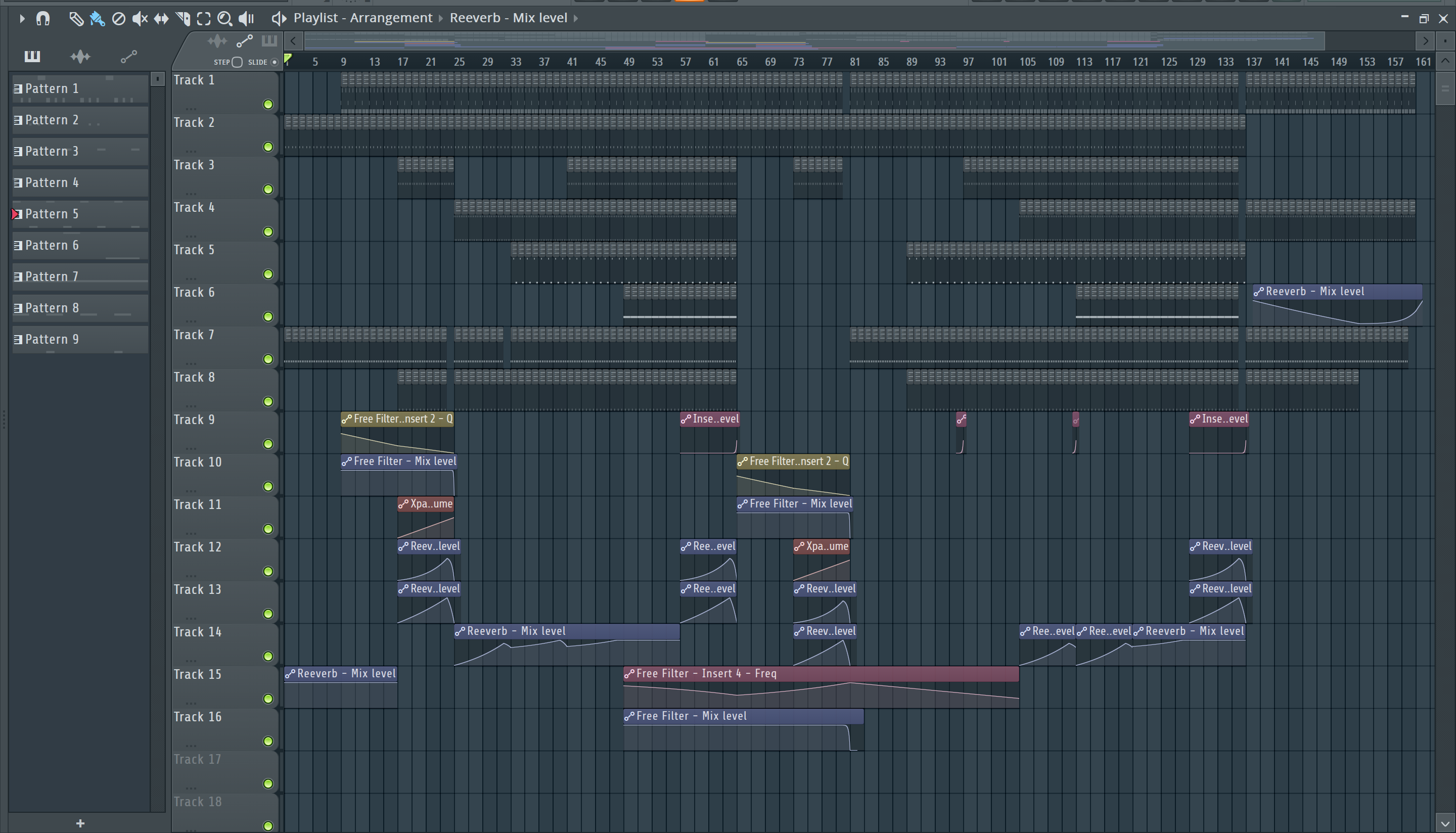Select the Draw pencil tool
This screenshot has height=833, width=1456.
(76, 18)
